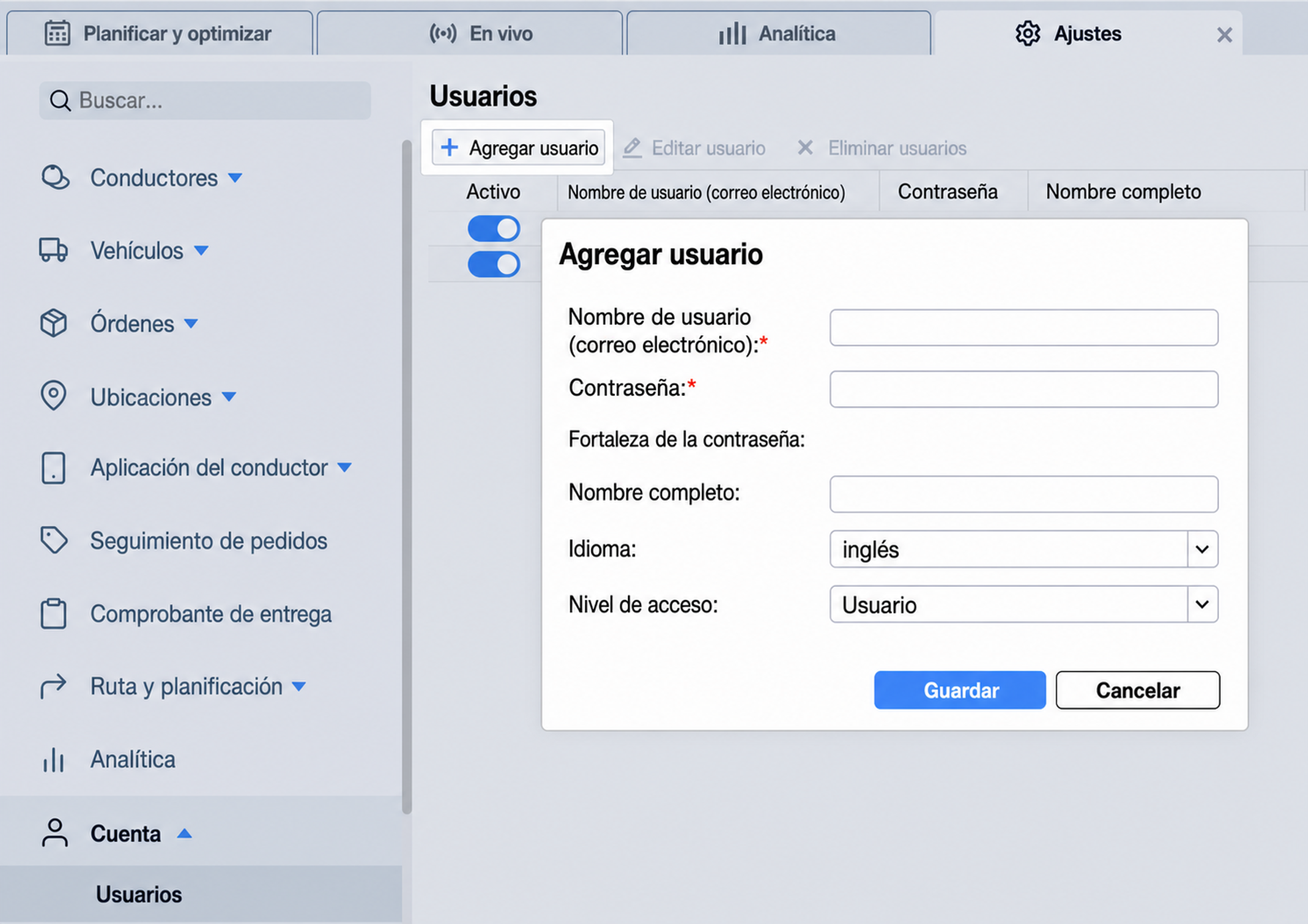Click the Contraseña input field
This screenshot has height=924, width=1308.
(x=1024, y=389)
